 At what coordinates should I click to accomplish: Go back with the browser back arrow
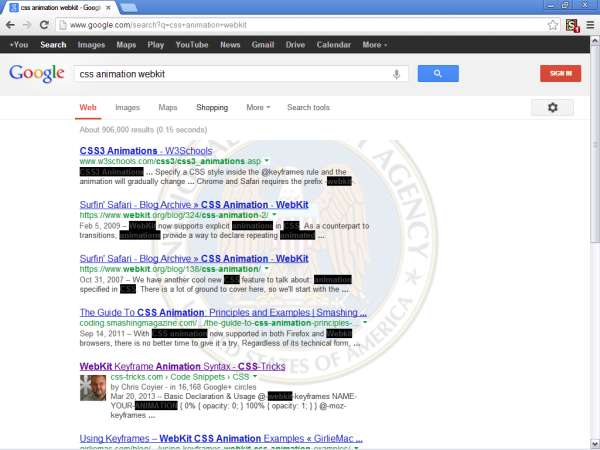click(10, 25)
